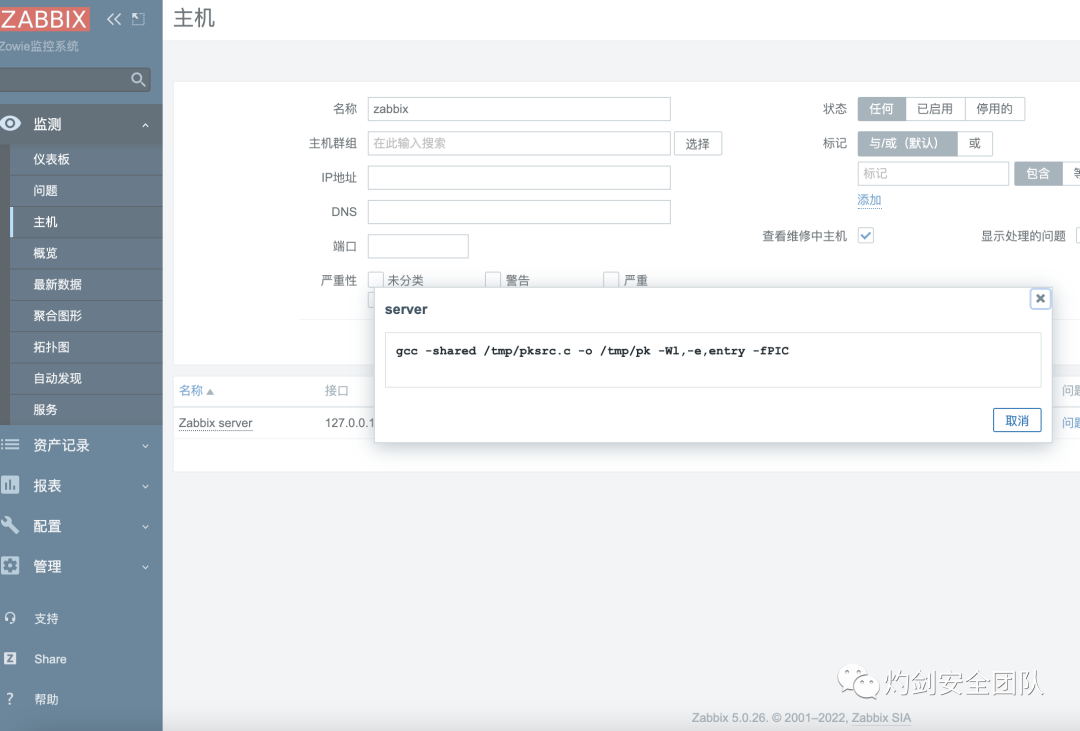The height and width of the screenshot is (731, 1080).
Task: Focus the 主机群组 search field
Action: tap(519, 143)
